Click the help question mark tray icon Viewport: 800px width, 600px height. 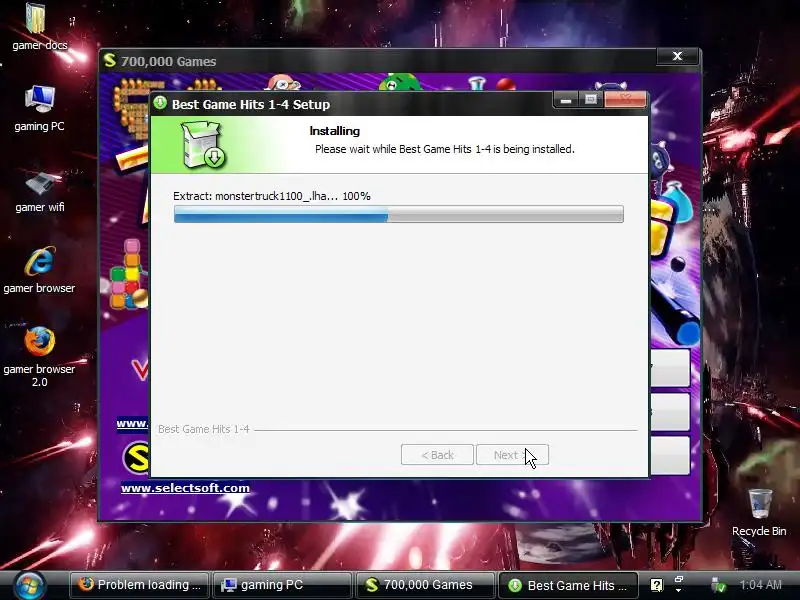[x=657, y=585]
